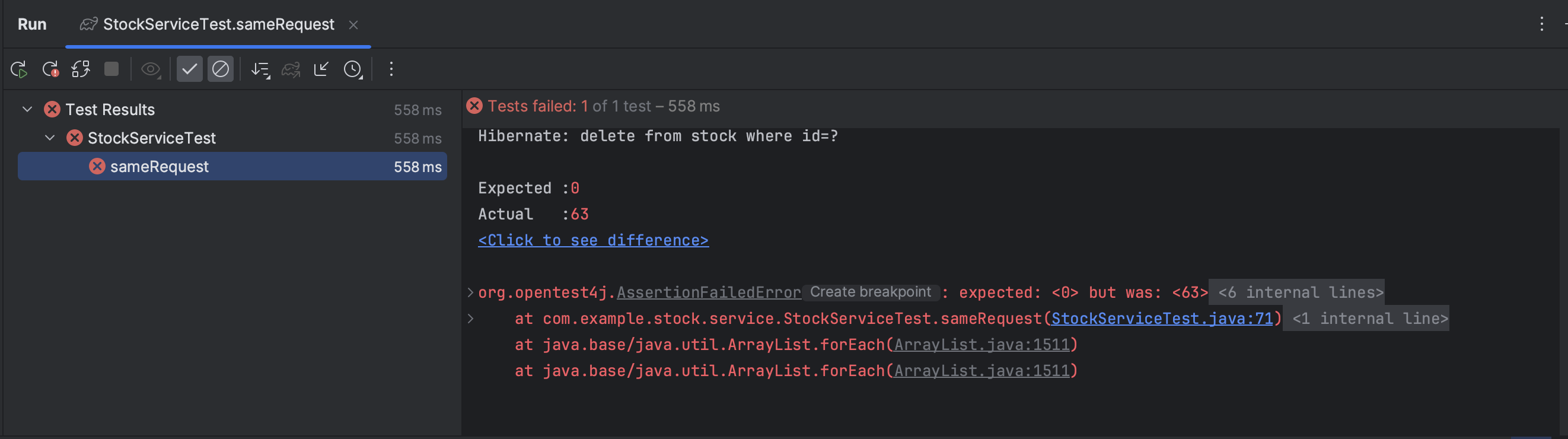
Task: Click the red failed status icon
Action: tap(474, 106)
